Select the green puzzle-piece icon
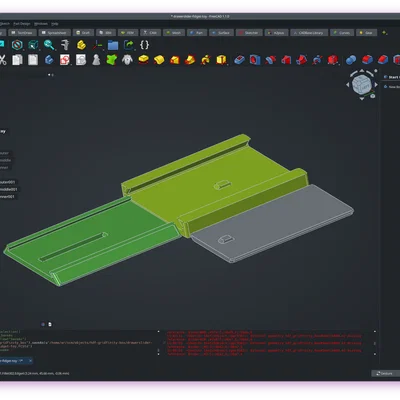This screenshot has width=400, height=400. (x=112, y=60)
